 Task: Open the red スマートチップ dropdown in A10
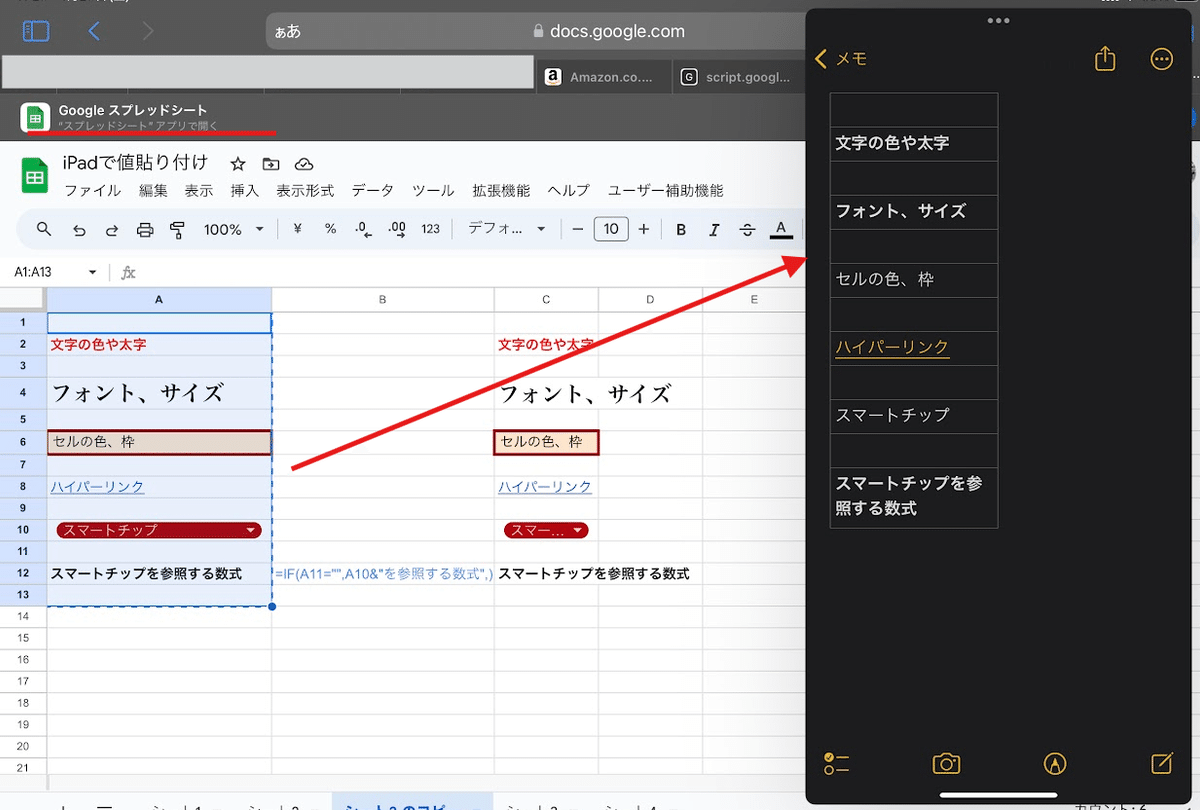point(251,530)
